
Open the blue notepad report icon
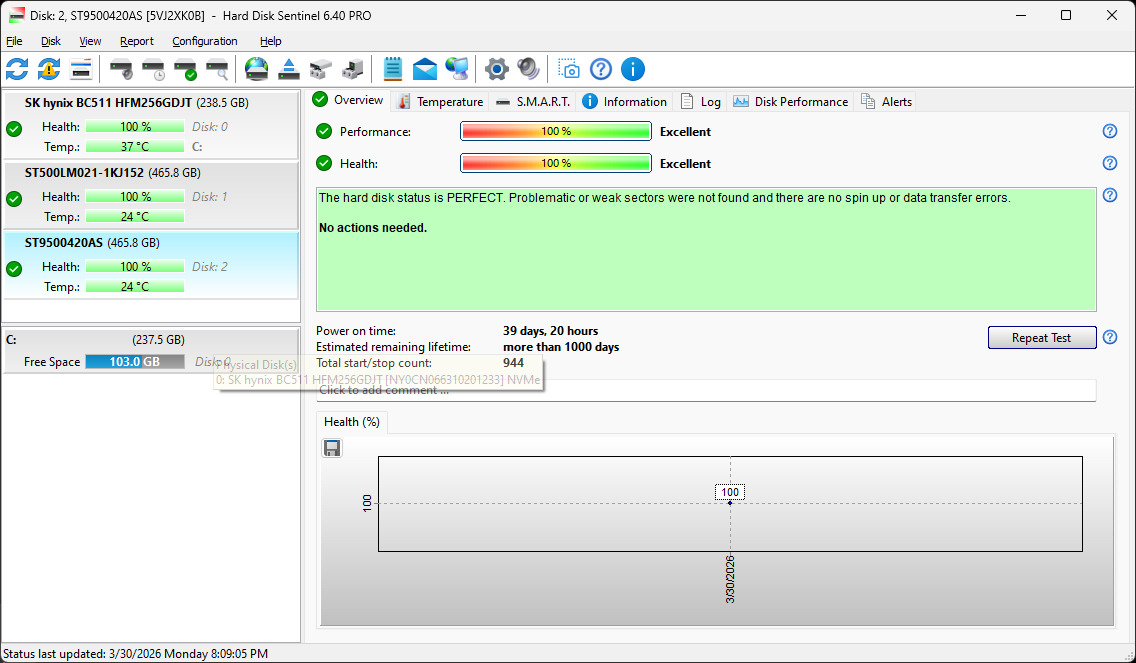pos(393,70)
